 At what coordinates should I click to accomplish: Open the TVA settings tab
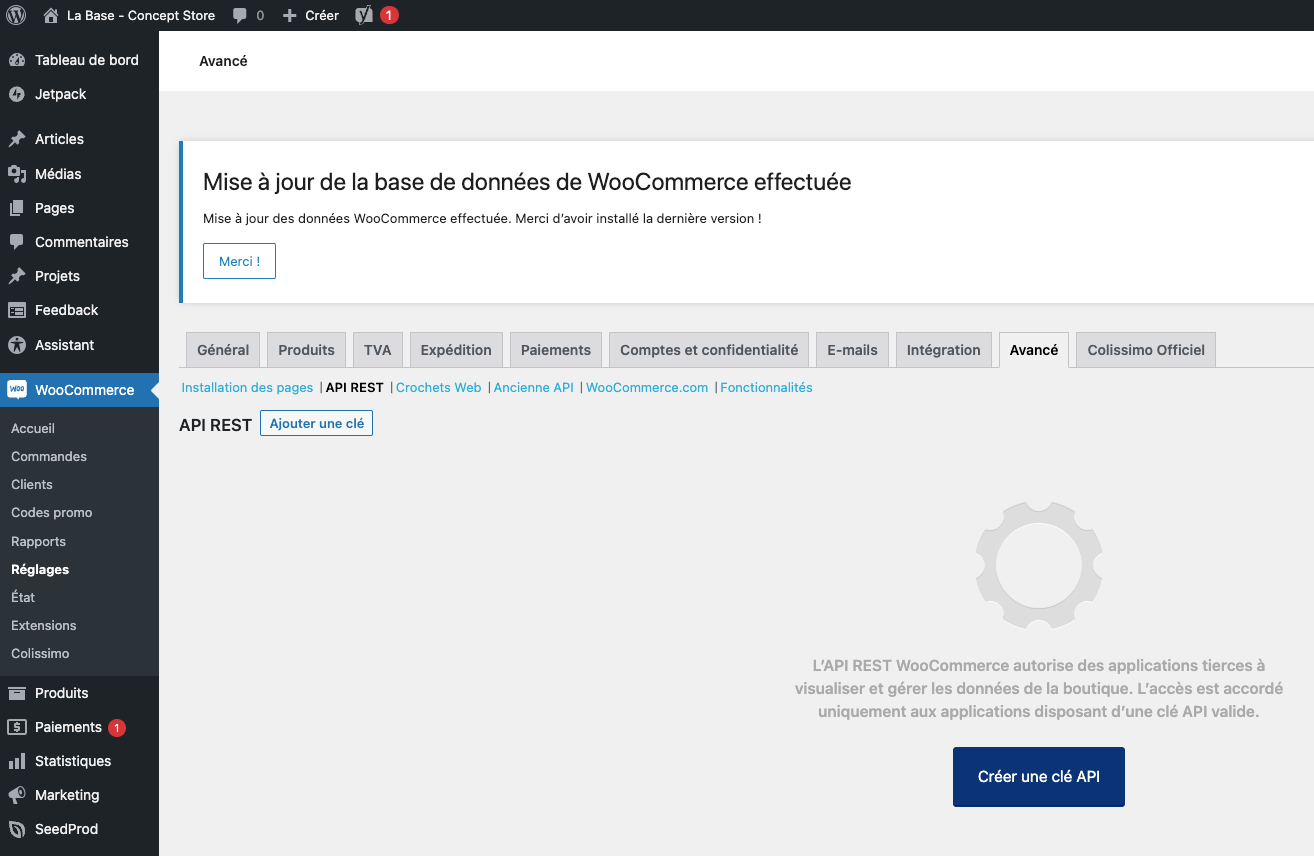click(377, 350)
